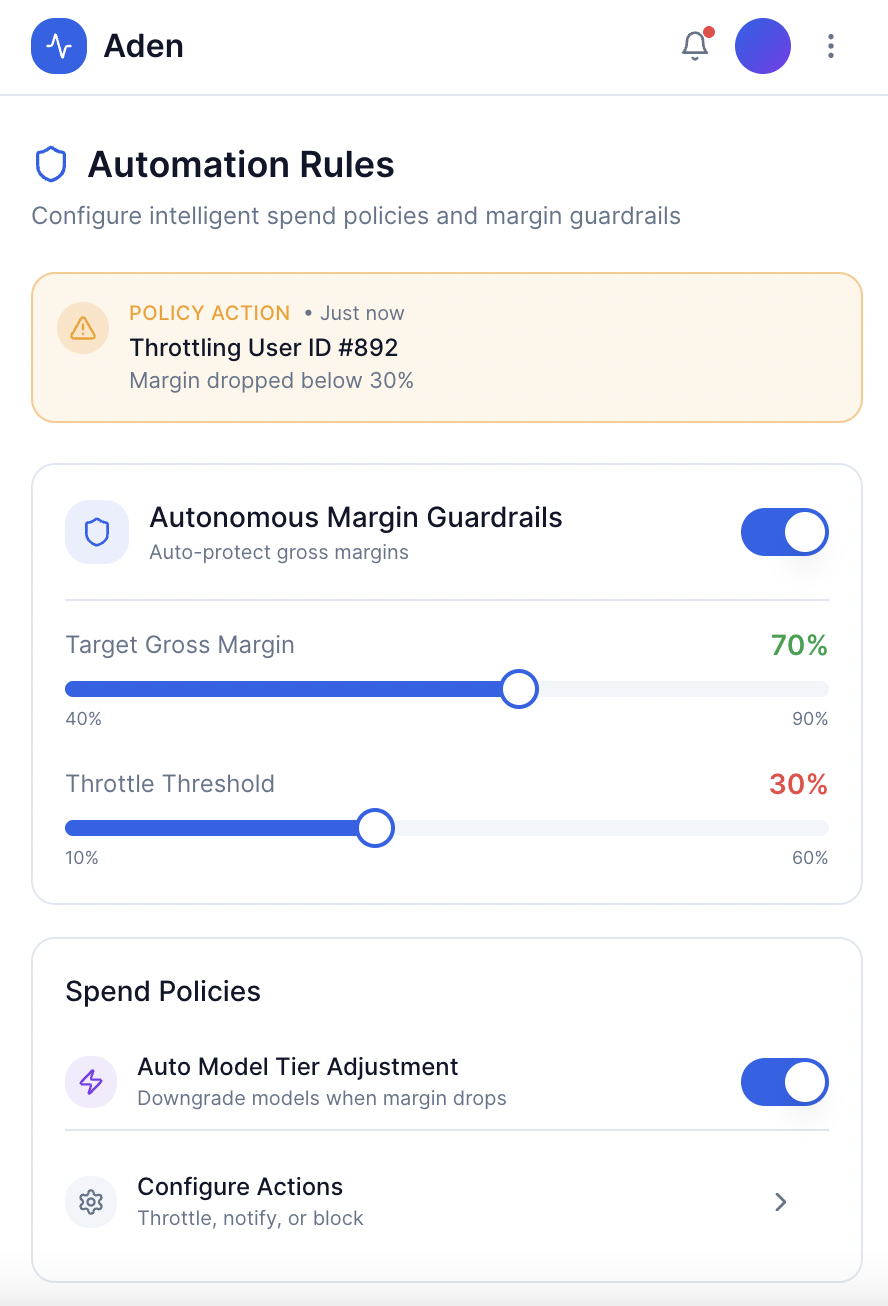Image resolution: width=888 pixels, height=1306 pixels.
Task: Click the lightning bolt Auto Model Tier icon
Action: (91, 1082)
